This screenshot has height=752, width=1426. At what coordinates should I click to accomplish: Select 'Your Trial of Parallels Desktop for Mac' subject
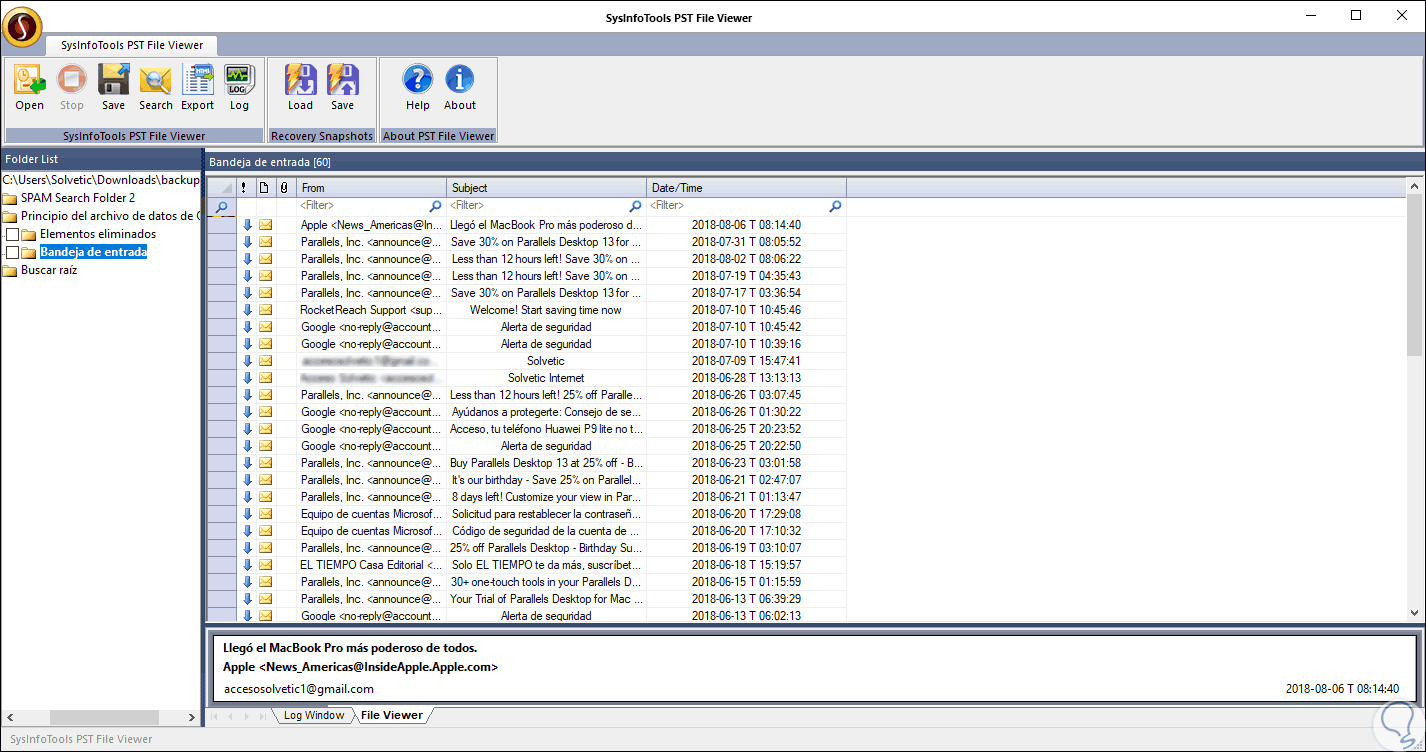(546, 599)
